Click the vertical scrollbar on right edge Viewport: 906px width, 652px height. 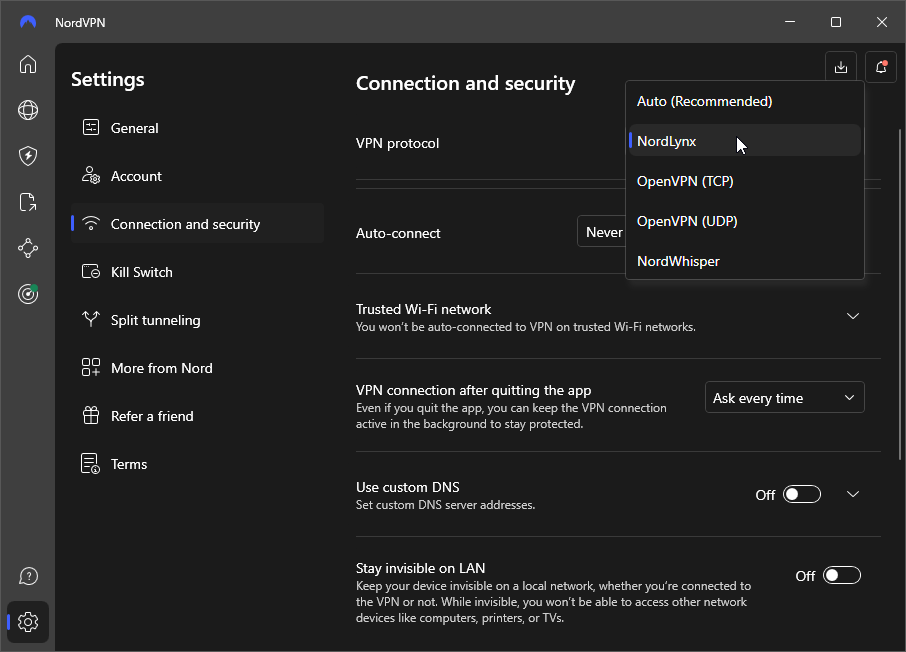click(x=900, y=295)
